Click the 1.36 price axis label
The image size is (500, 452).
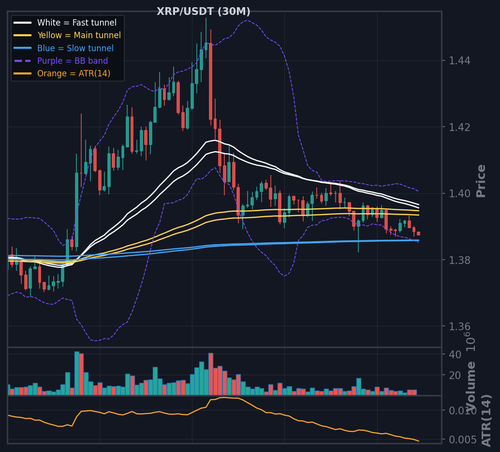460,326
